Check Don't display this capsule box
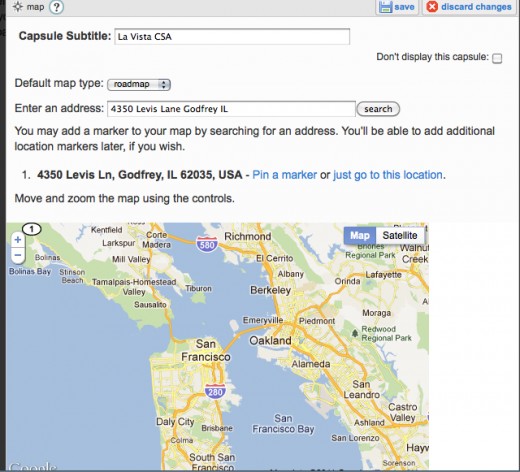Image resolution: width=520 pixels, height=472 pixels. (x=497, y=59)
